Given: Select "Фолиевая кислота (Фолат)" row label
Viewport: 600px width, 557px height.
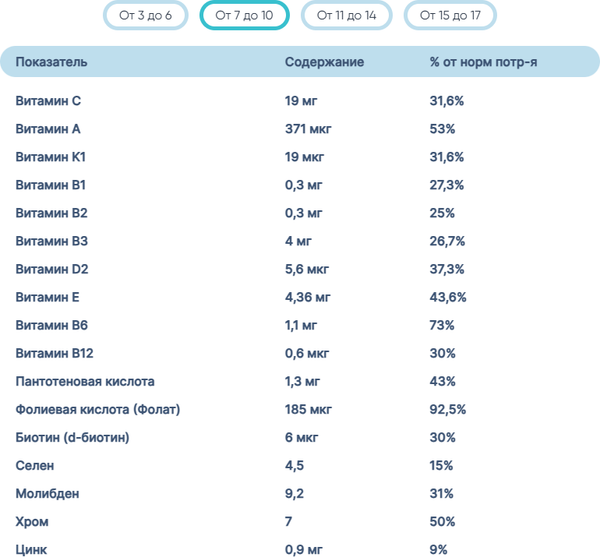Looking at the screenshot, I should click(x=98, y=409).
